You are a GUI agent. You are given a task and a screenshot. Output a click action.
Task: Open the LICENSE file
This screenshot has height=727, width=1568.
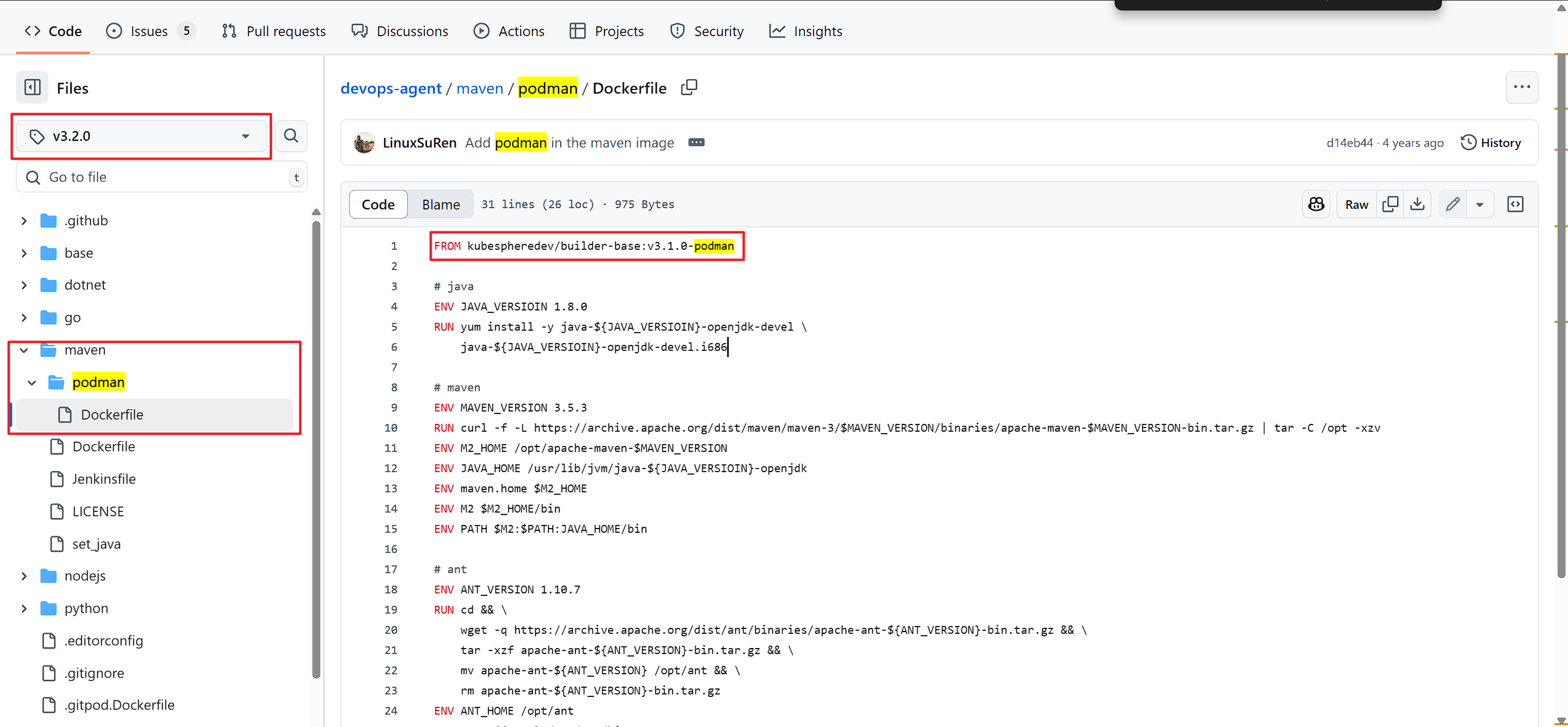coord(98,511)
